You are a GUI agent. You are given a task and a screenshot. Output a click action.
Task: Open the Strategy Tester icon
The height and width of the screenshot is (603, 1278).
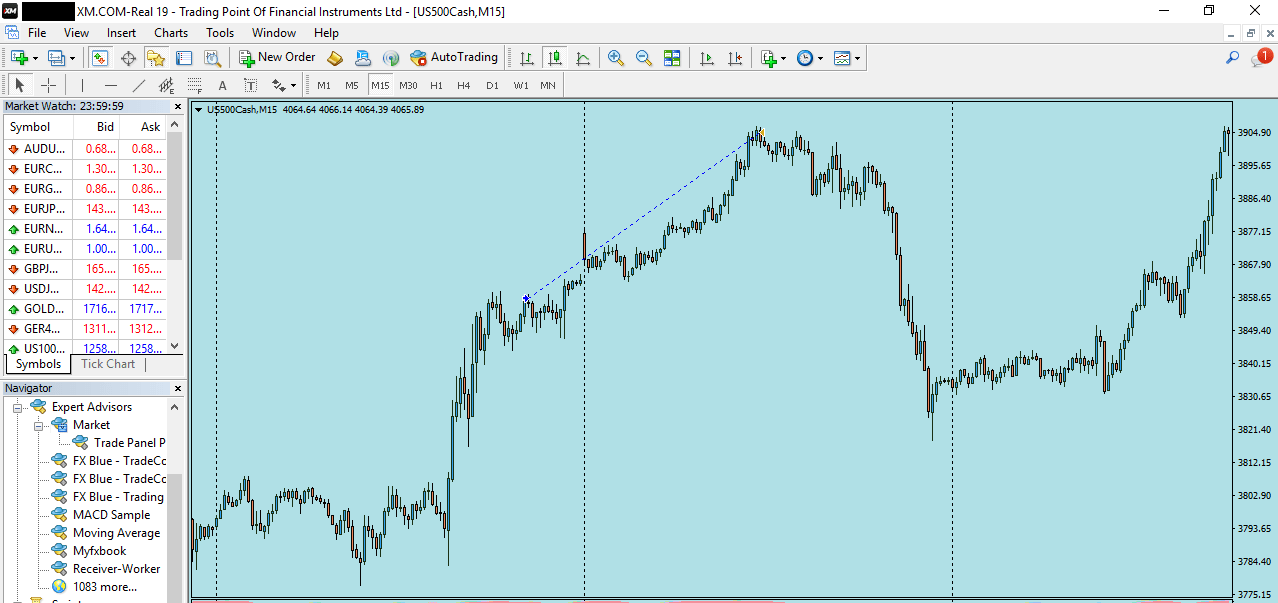tap(212, 58)
